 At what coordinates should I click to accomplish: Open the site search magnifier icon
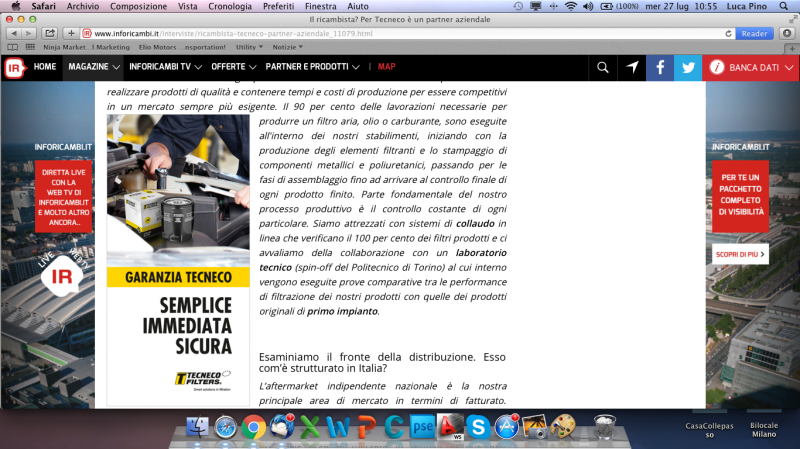[x=603, y=67]
